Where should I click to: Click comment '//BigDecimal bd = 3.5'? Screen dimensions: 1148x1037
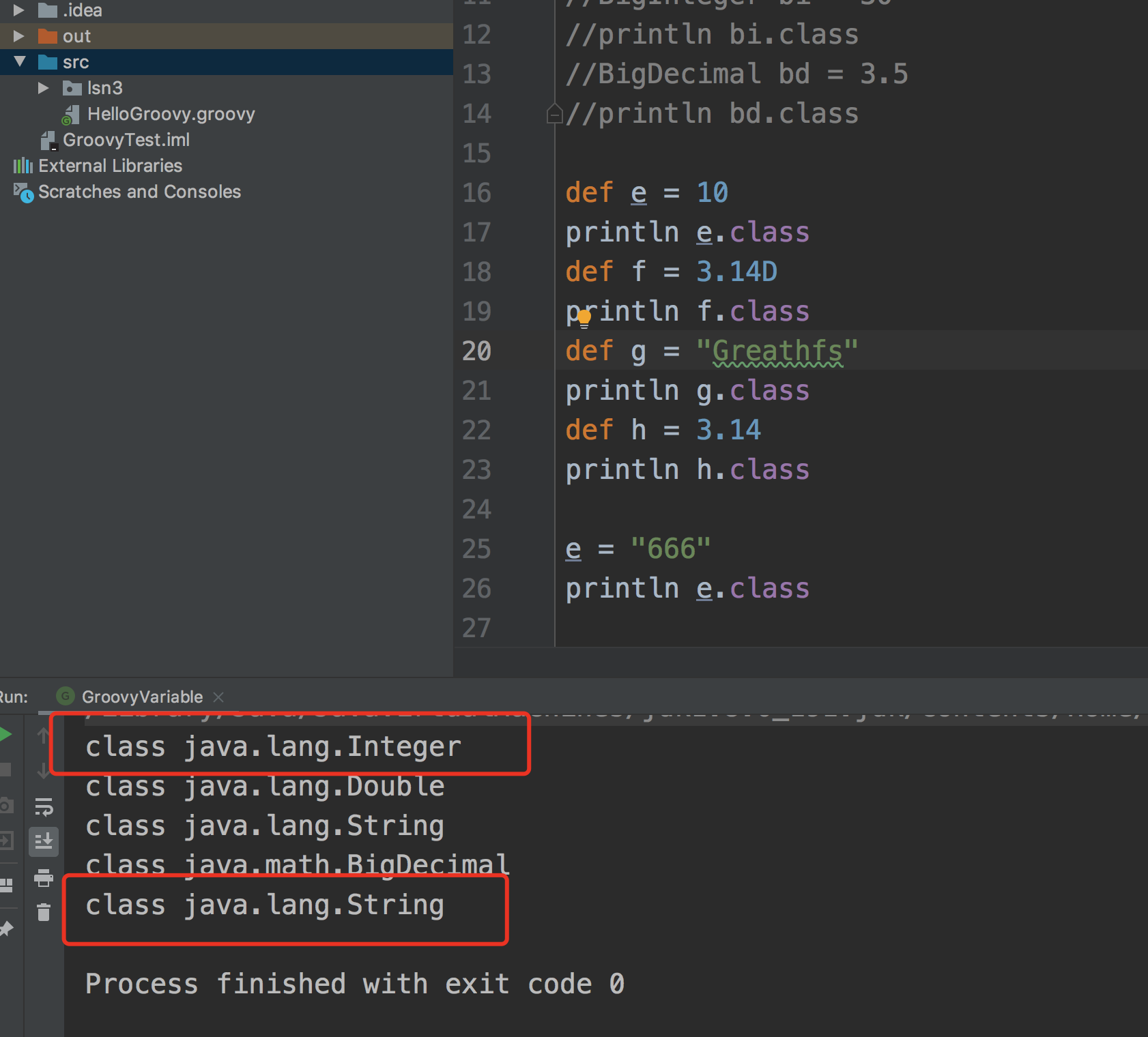tap(736, 74)
